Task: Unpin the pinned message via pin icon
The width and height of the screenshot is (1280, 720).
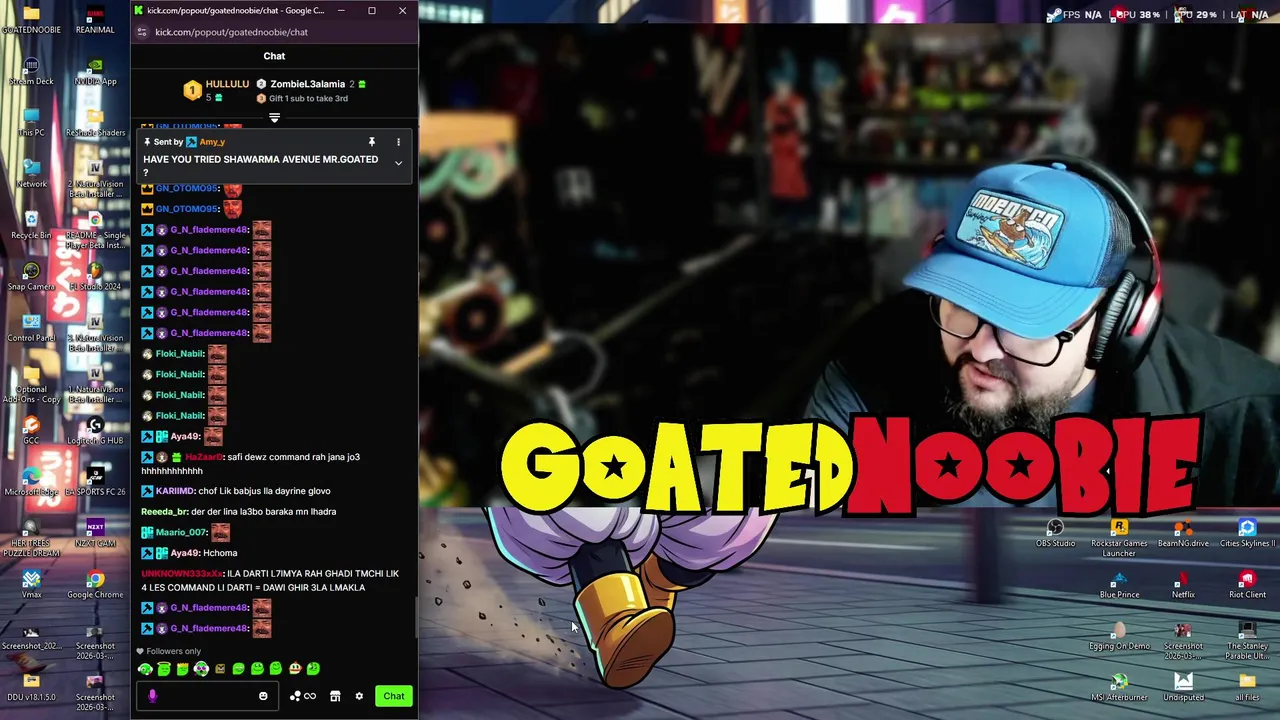Action: [x=371, y=142]
